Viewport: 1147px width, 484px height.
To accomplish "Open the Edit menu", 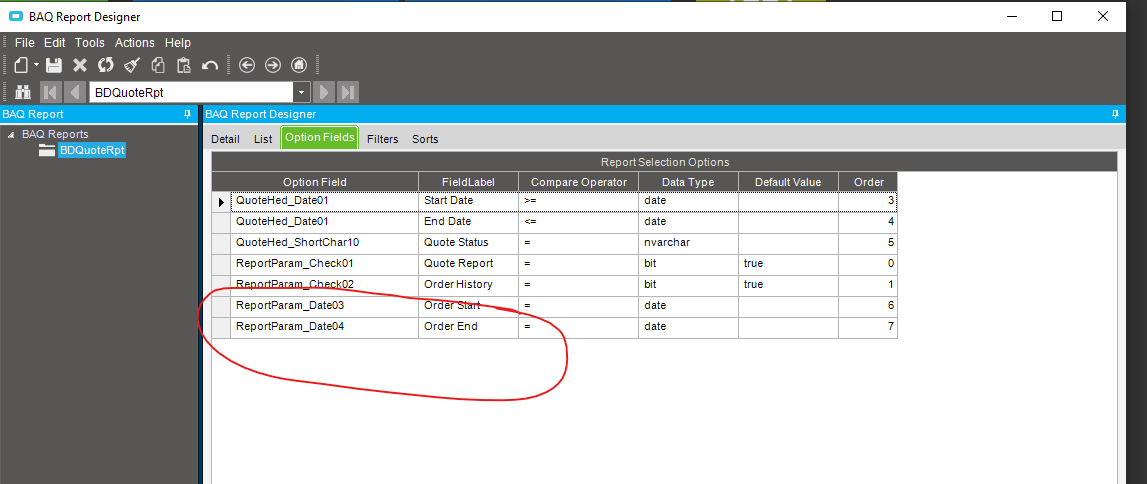I will [x=55, y=42].
